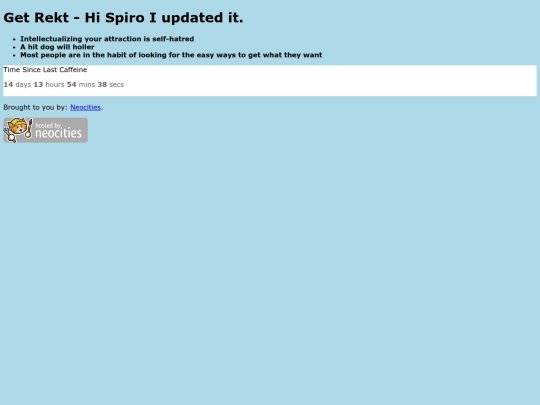The width and height of the screenshot is (540, 405).
Task: Click the hosted by Neocities badge
Action: [45, 130]
